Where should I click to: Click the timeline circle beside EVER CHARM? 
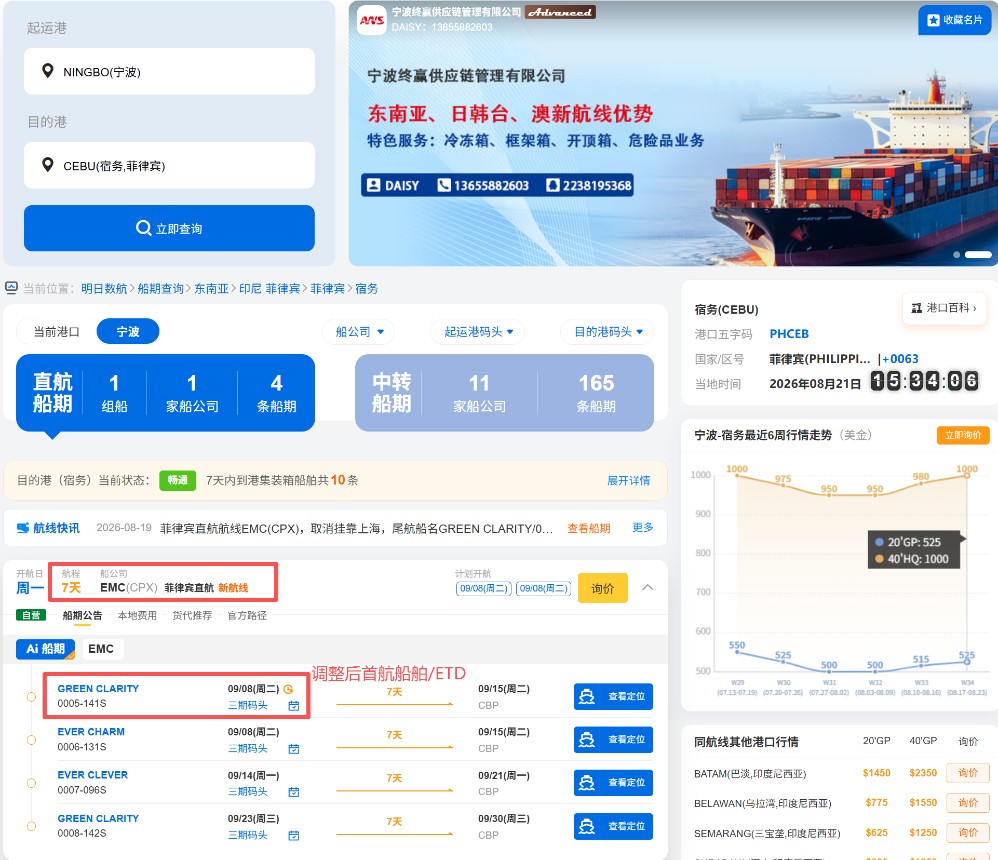coord(31,740)
